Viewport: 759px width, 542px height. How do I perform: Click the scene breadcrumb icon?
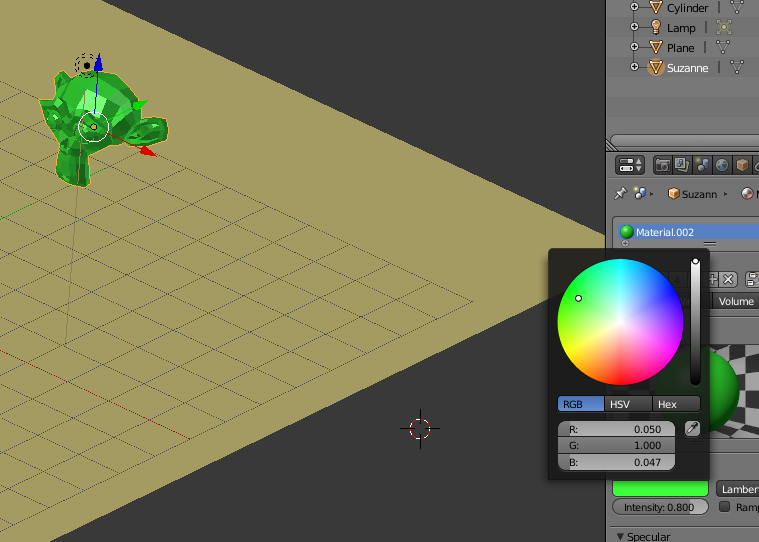point(640,194)
